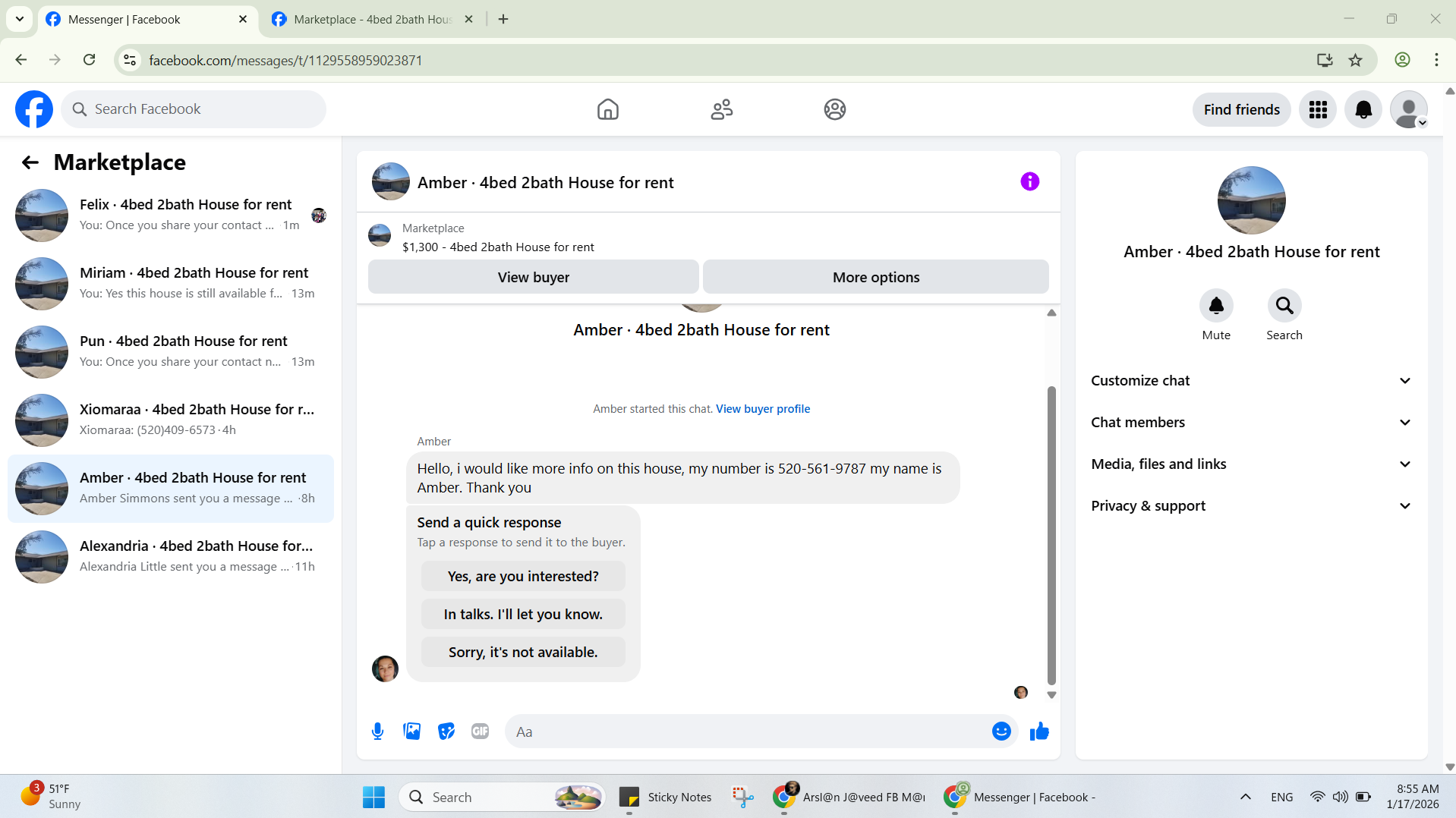Click the View buyer button

(533, 277)
